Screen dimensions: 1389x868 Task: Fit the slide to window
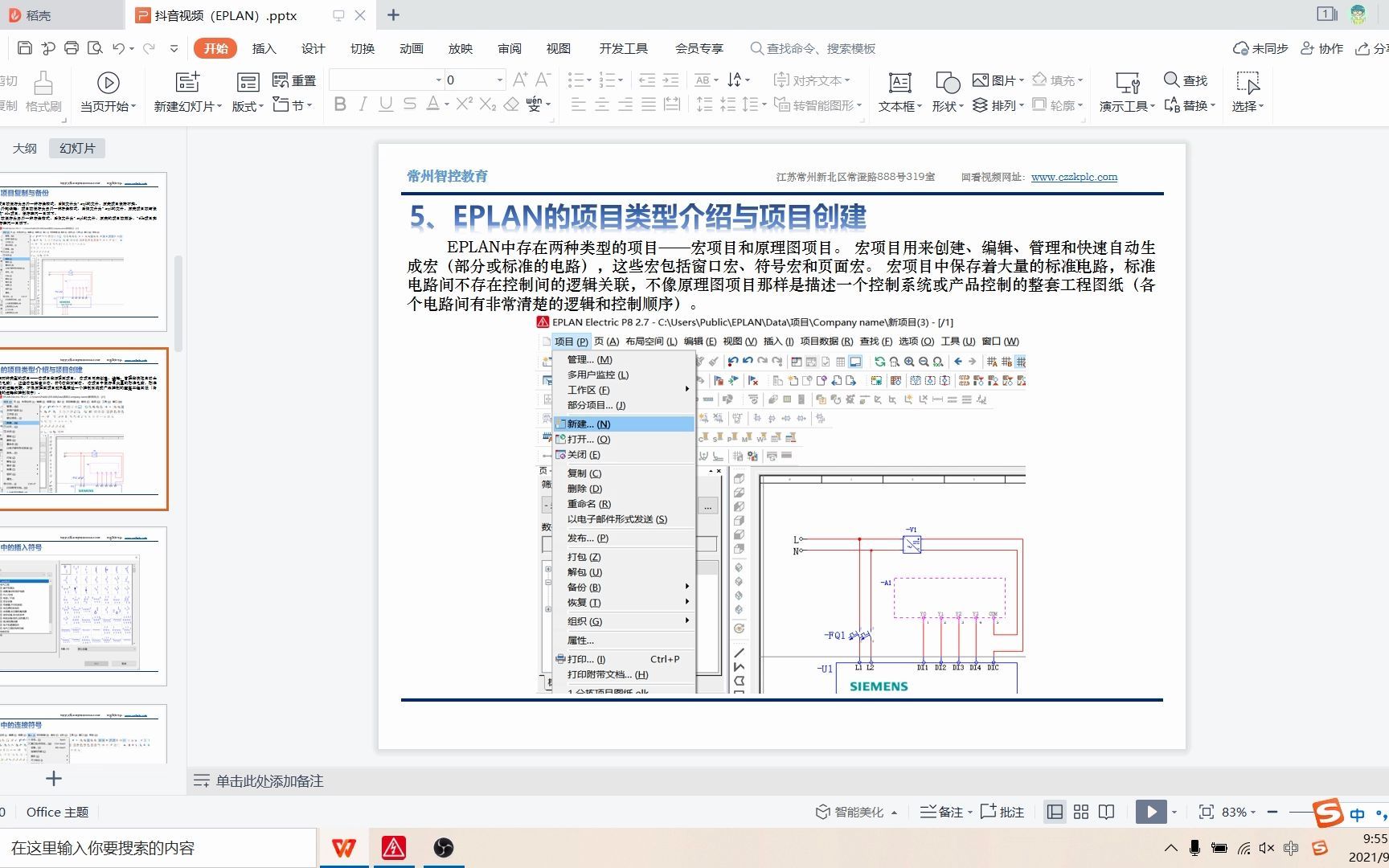tap(1206, 812)
